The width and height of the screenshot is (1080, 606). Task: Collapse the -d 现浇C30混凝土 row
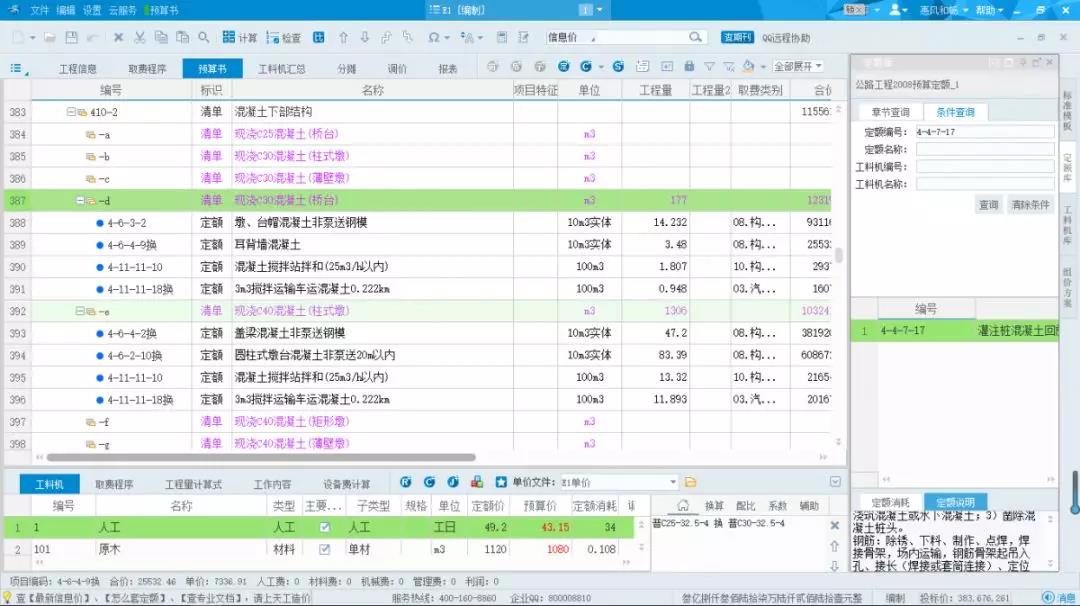click(81, 201)
